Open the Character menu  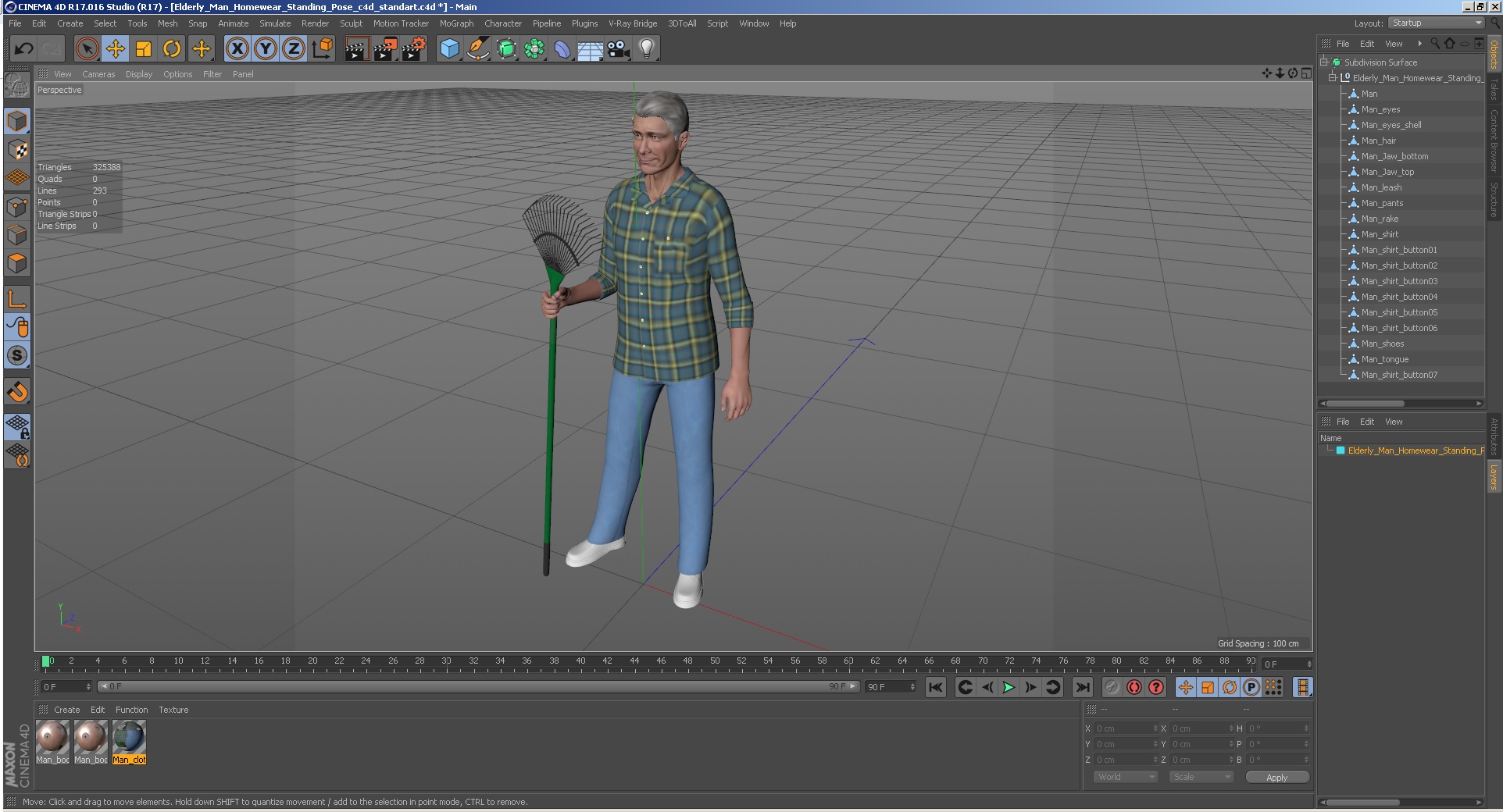502,23
